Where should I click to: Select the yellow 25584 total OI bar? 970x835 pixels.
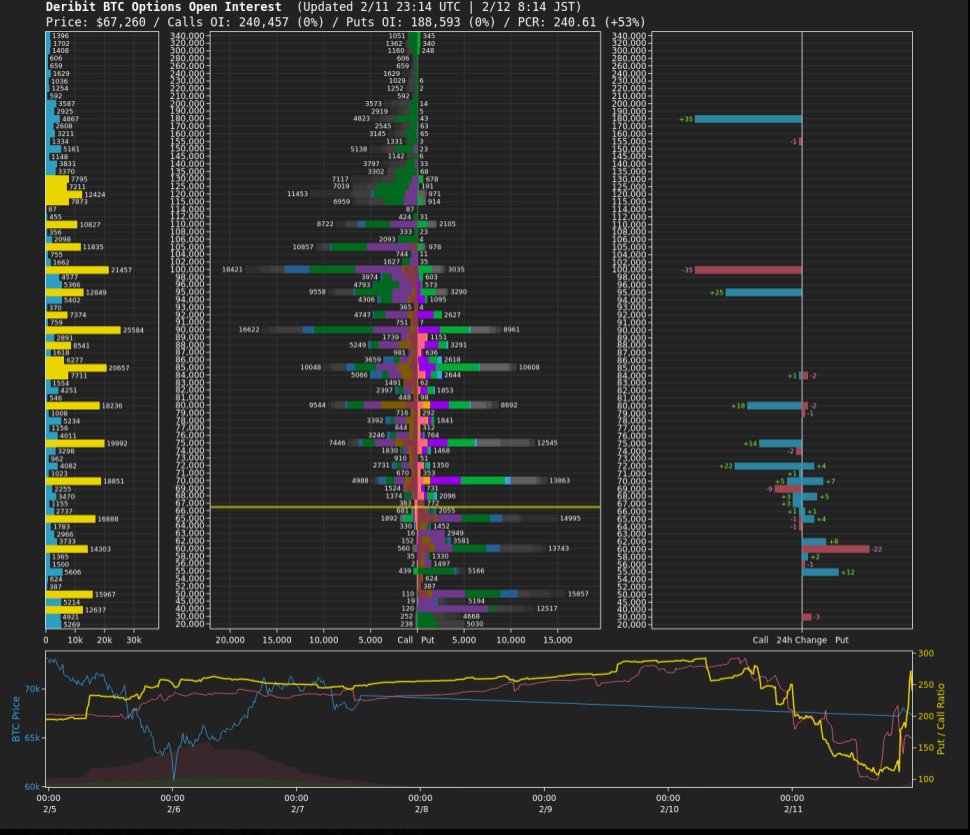pos(83,330)
